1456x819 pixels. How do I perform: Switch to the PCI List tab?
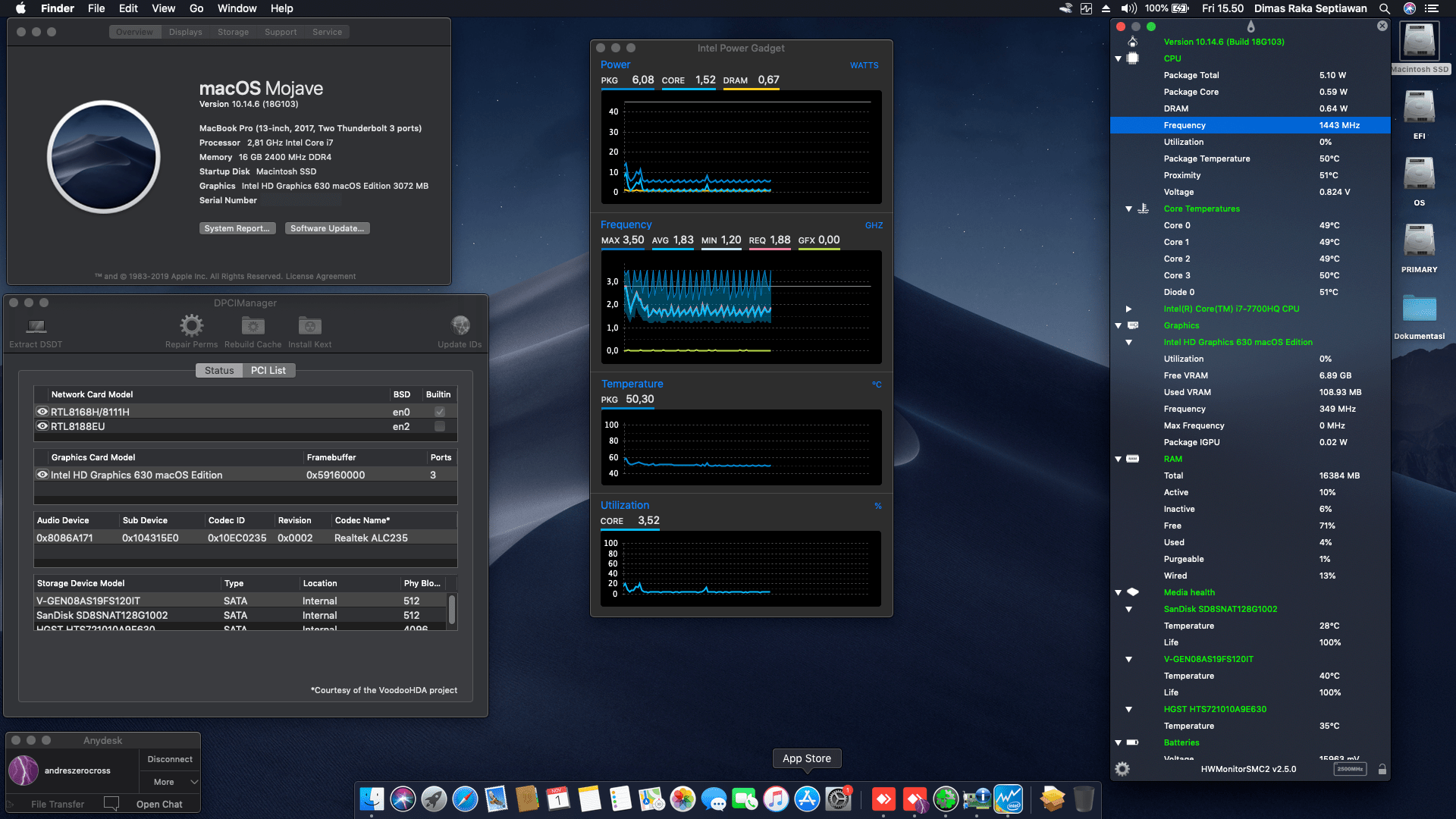tap(268, 370)
